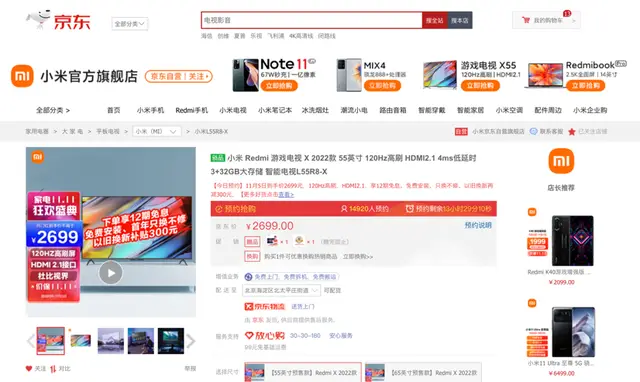
Task: Open the 路由音箱 store tab
Action: click(393, 110)
